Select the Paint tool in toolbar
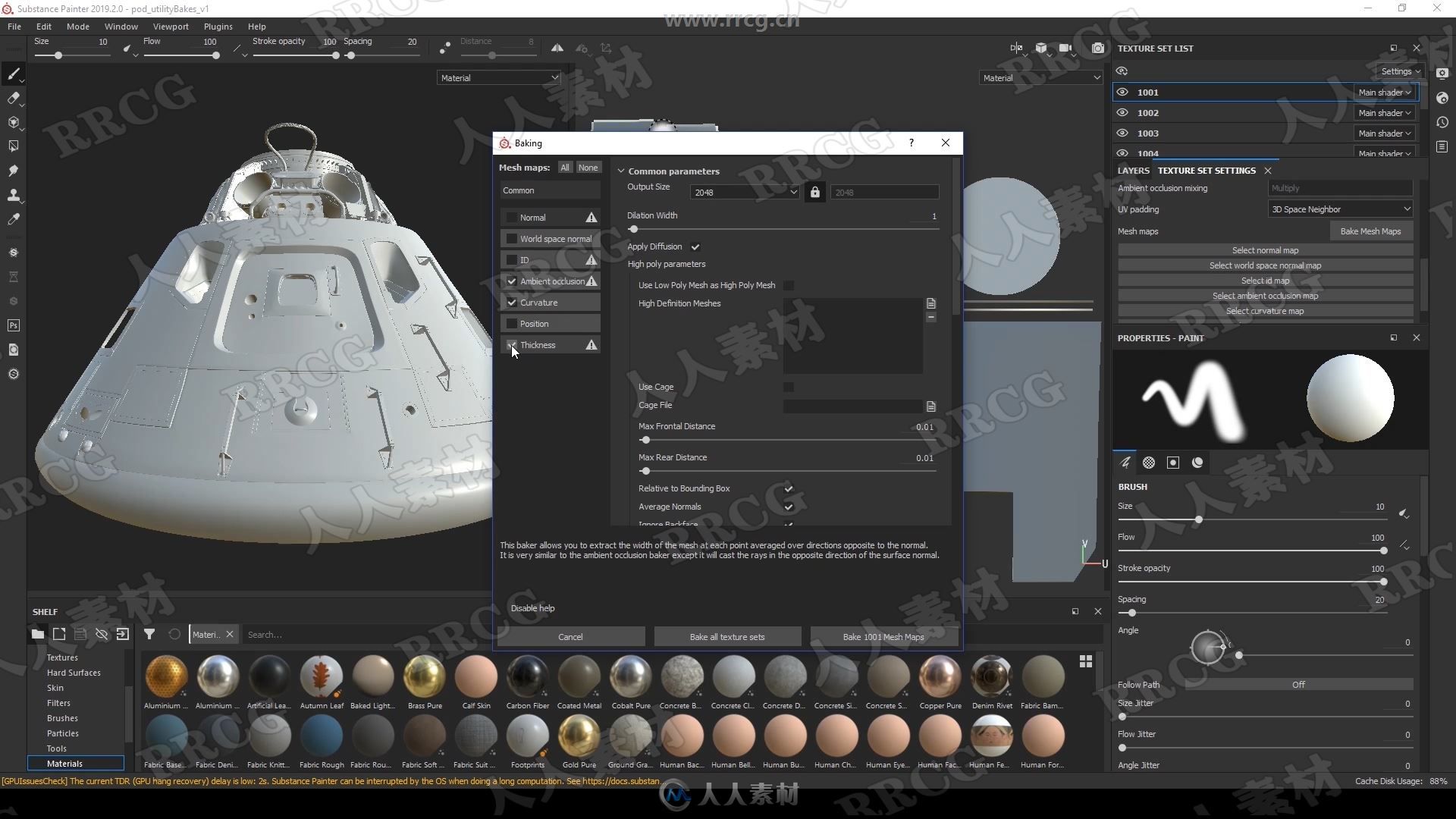Image resolution: width=1456 pixels, height=819 pixels. coord(13,74)
